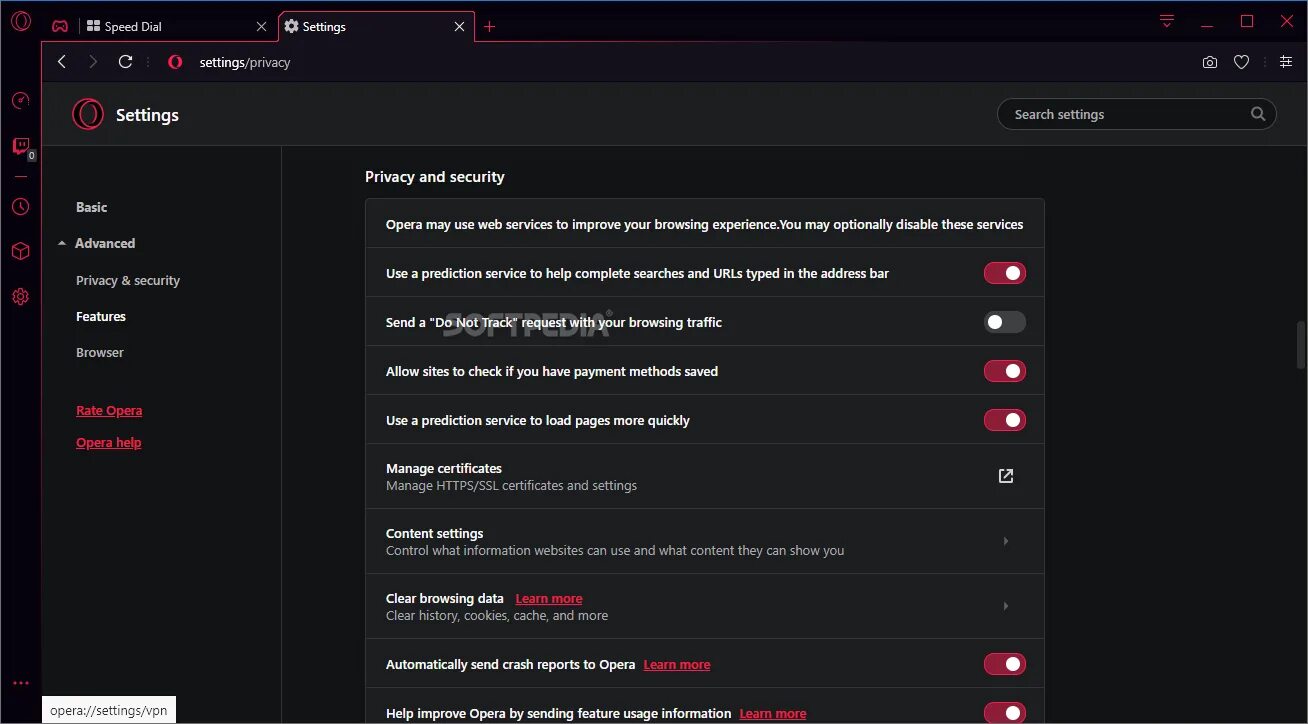Go back to the previous page

[62, 62]
